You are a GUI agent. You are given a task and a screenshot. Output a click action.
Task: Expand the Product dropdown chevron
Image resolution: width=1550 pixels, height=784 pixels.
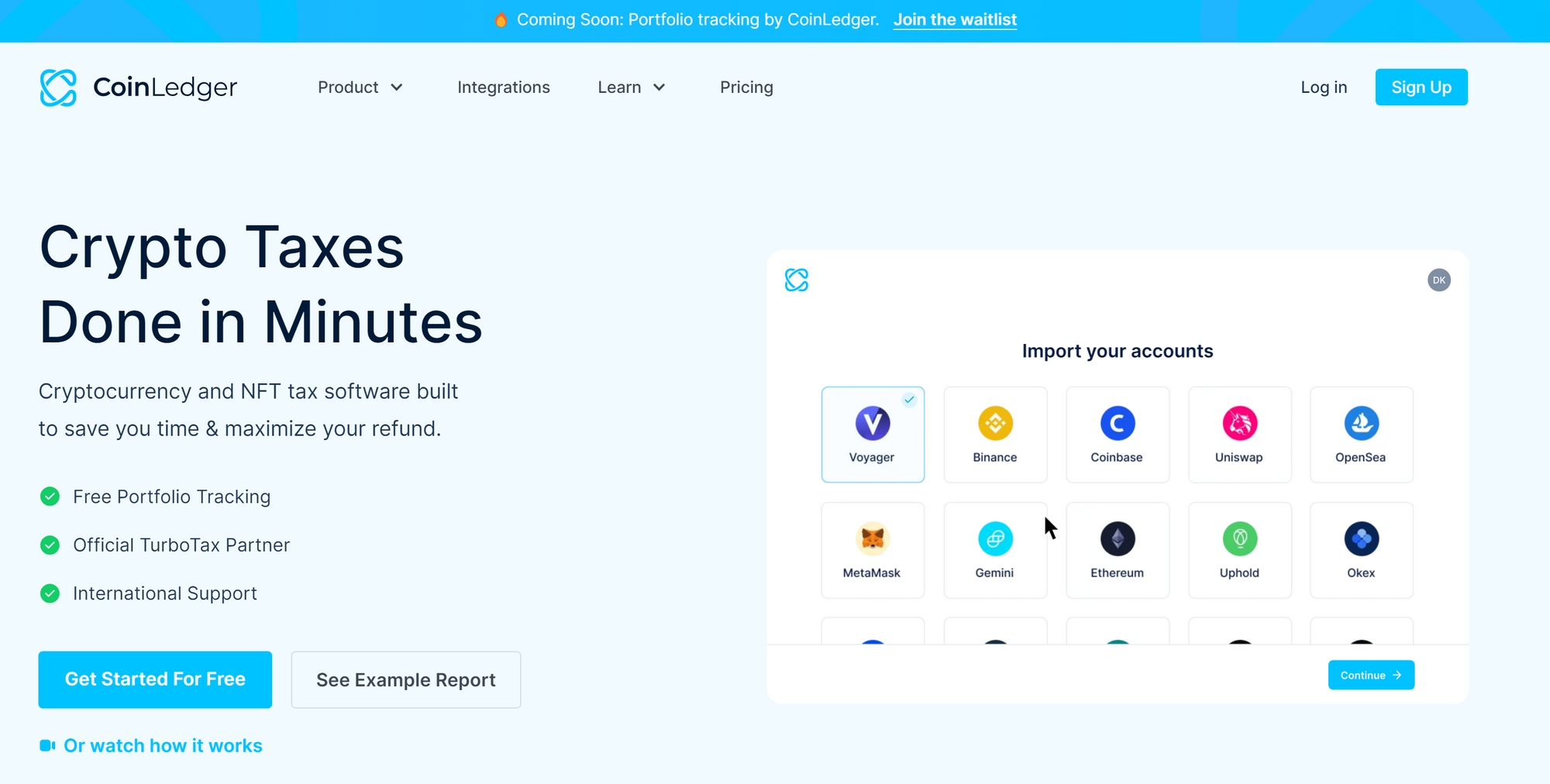click(397, 88)
